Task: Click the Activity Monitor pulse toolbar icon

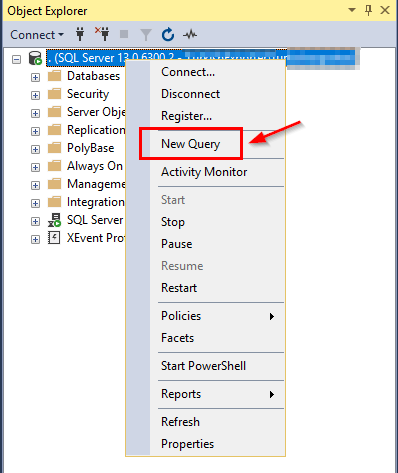Action: (x=190, y=34)
